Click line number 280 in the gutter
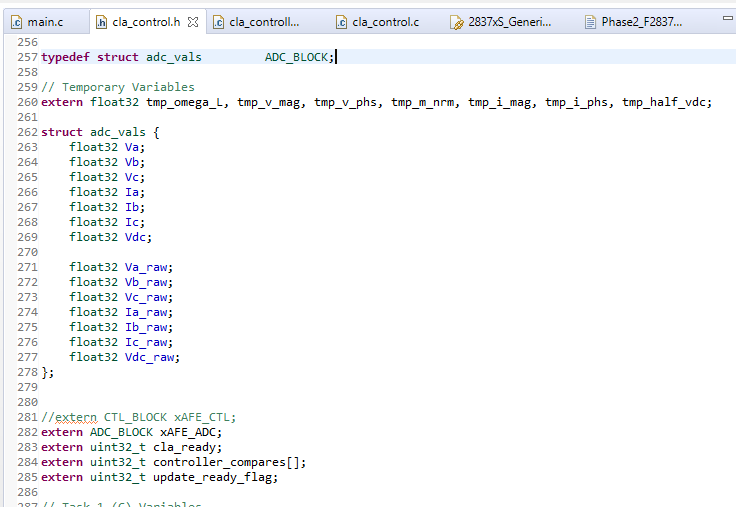The height and width of the screenshot is (507, 736). [27, 403]
